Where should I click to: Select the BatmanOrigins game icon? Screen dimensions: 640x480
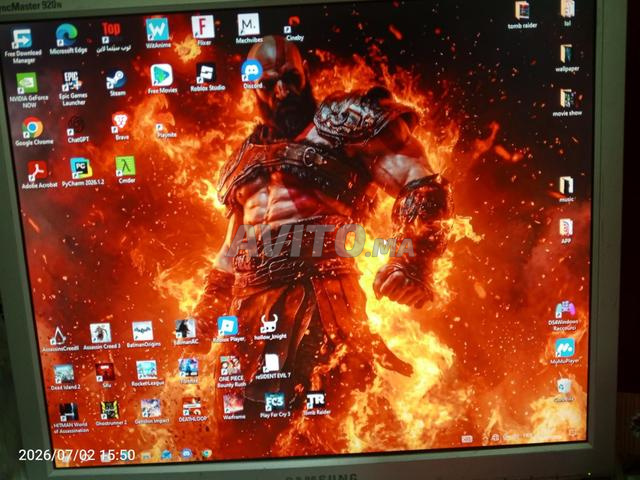(143, 331)
